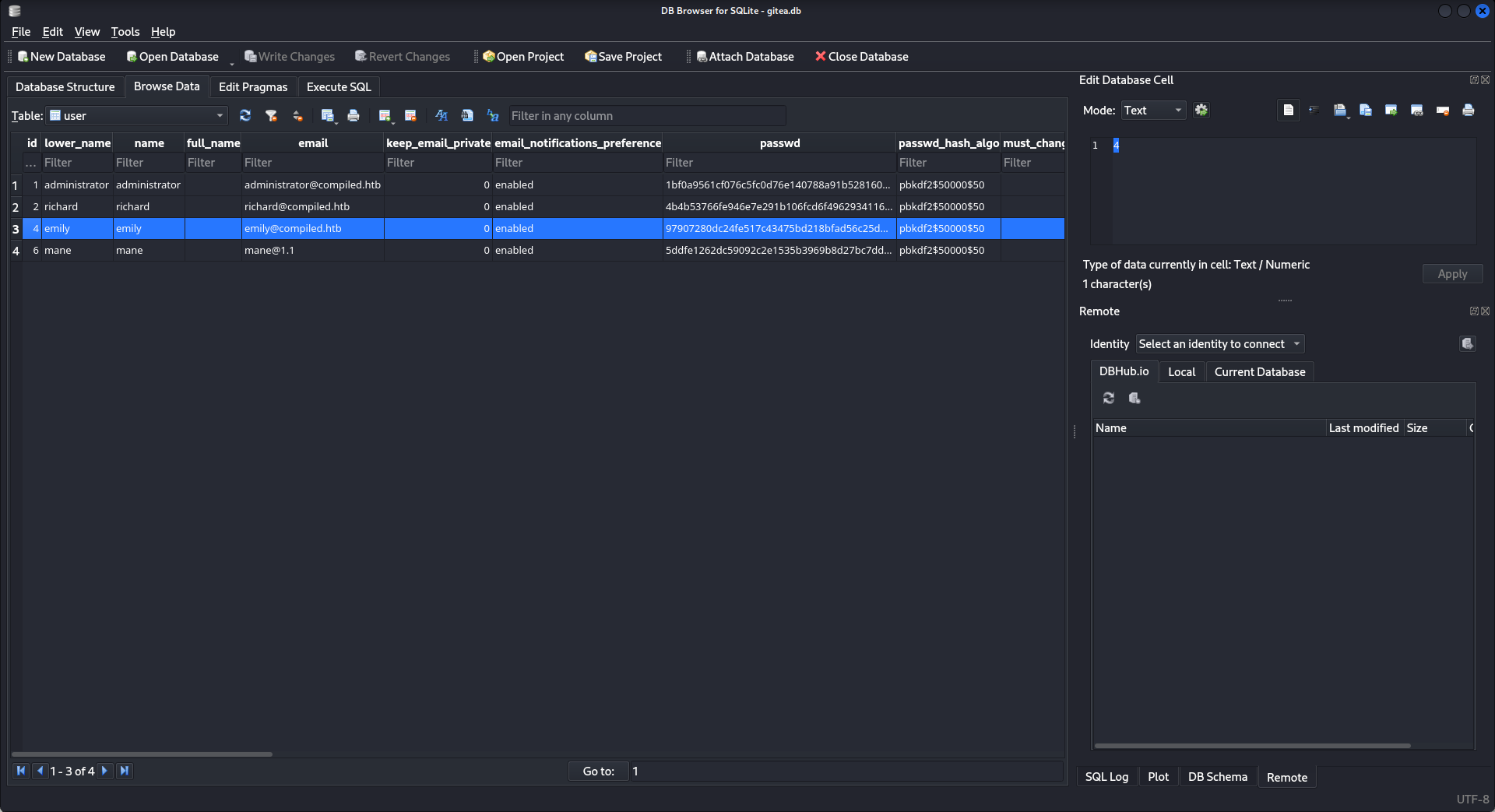Image resolution: width=1495 pixels, height=812 pixels.
Task: Print the browsed table data
Action: point(354,116)
